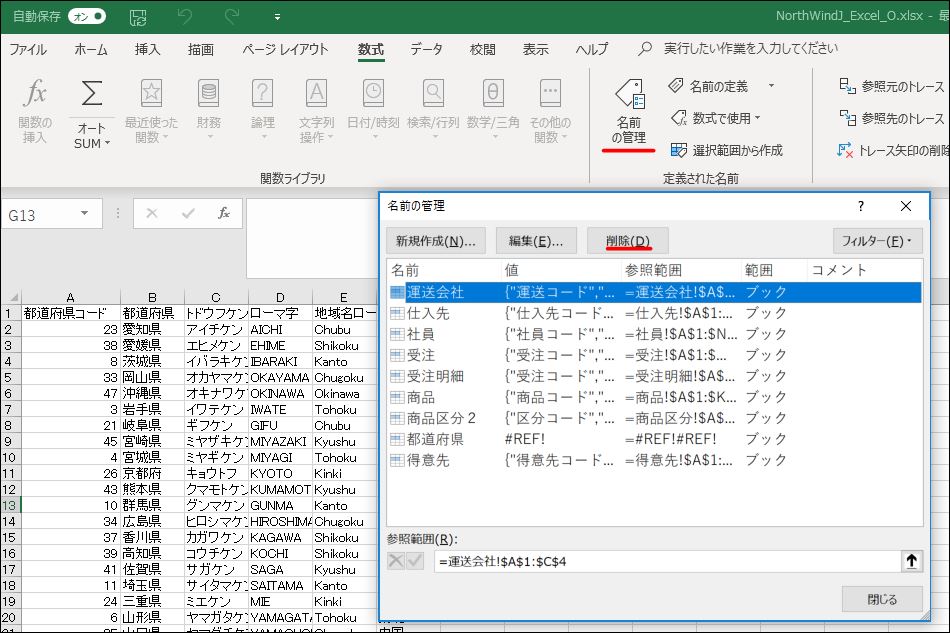The image size is (950, 633).
Task: Click the Redo arrow icon
Action: (231, 16)
